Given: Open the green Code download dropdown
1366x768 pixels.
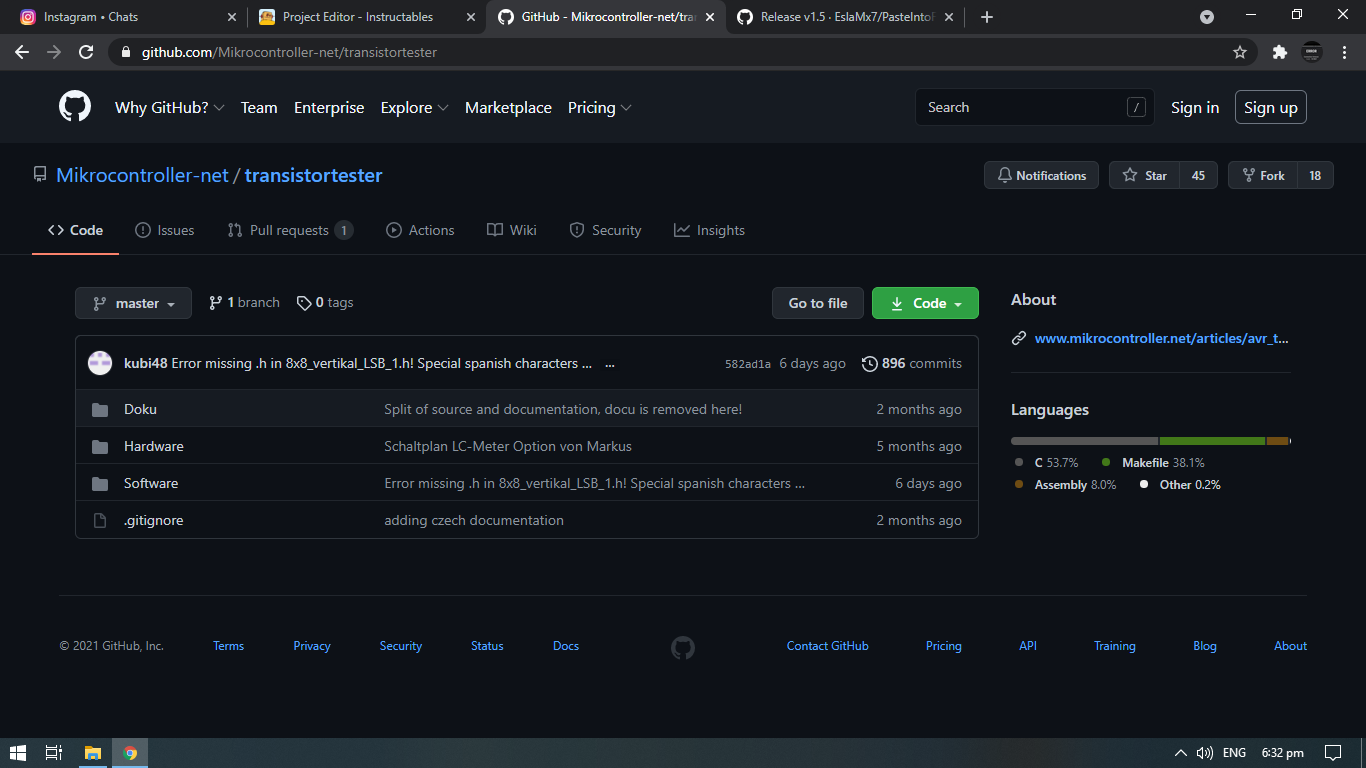Looking at the screenshot, I should pos(925,303).
